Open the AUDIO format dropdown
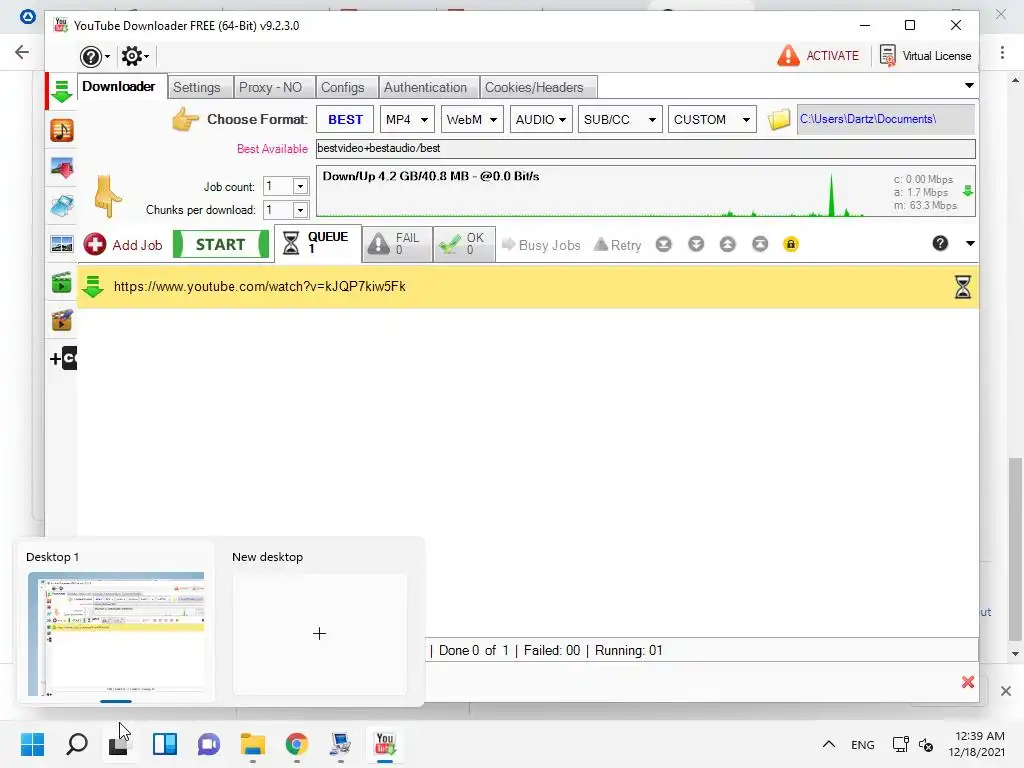The width and height of the screenshot is (1024, 768). (541, 120)
